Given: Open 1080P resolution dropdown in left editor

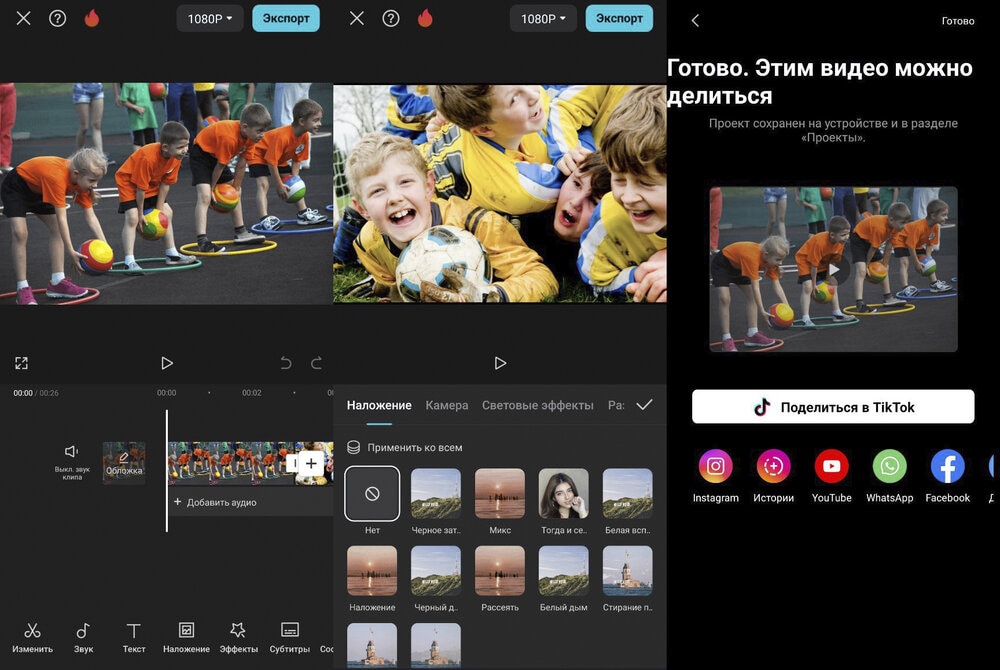Looking at the screenshot, I should tap(210, 18).
